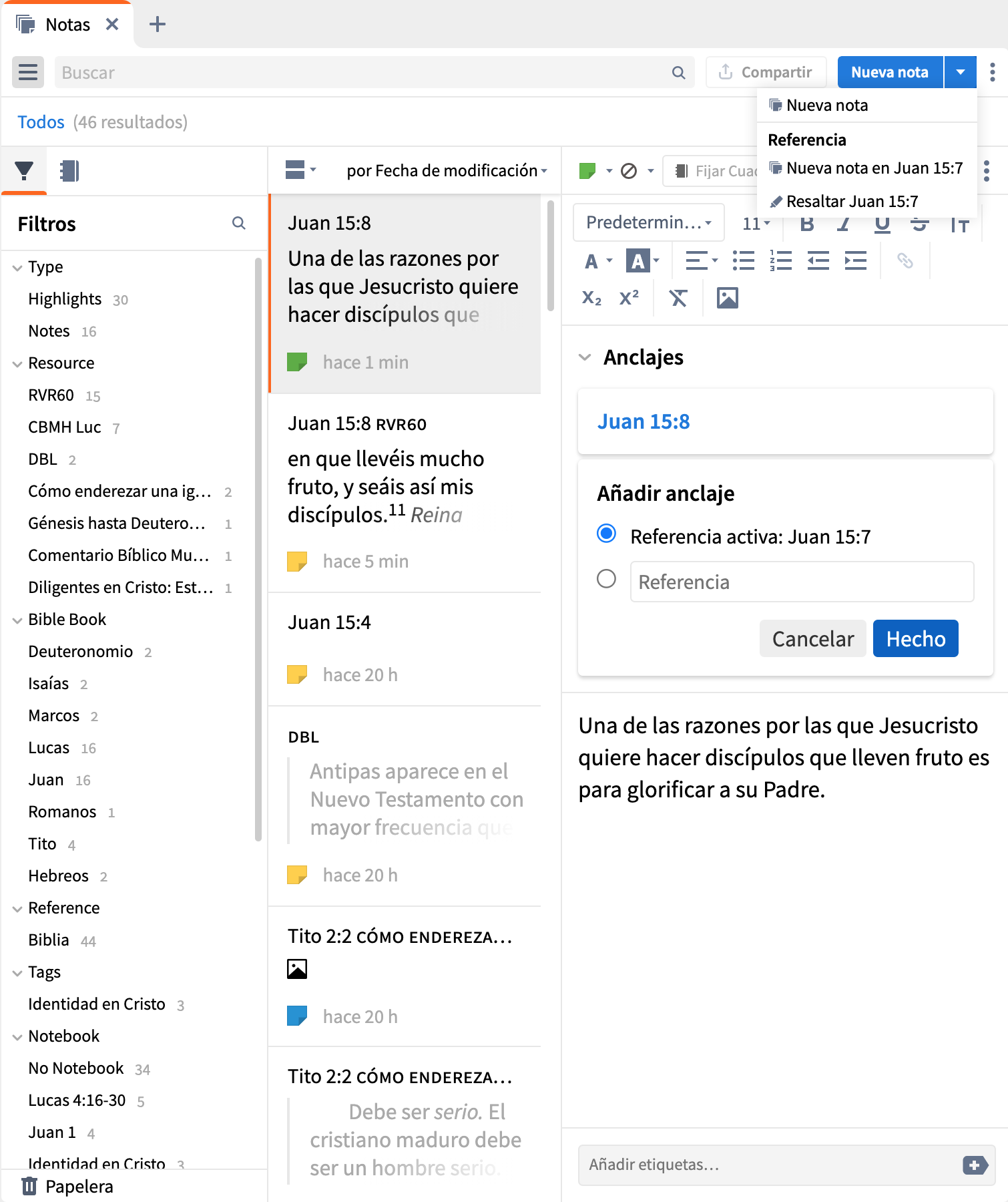Open the text color A dropdown

[x=598, y=260]
